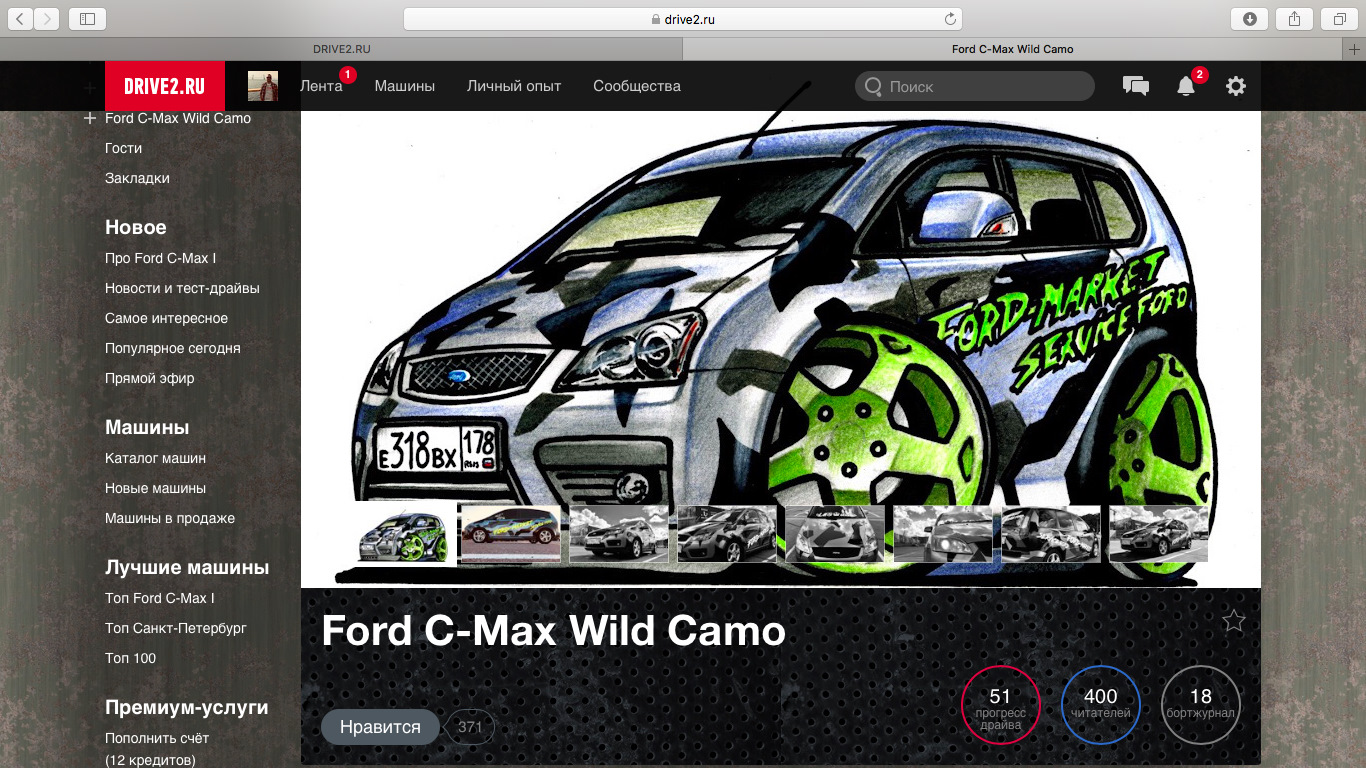Image resolution: width=1366 pixels, height=768 pixels.
Task: Add car to favorites with star icon
Action: (x=1234, y=621)
